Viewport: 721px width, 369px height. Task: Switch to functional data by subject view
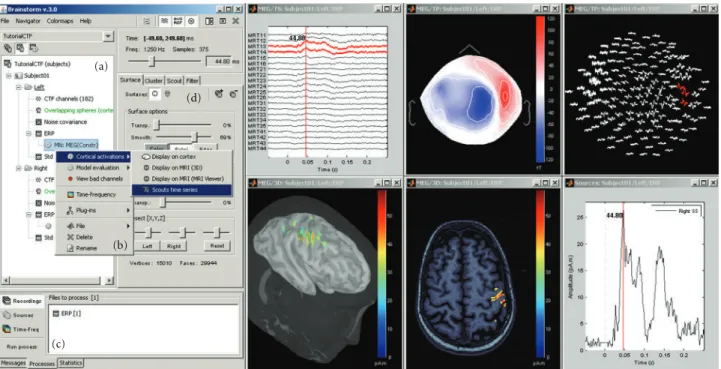pyautogui.click(x=21, y=48)
